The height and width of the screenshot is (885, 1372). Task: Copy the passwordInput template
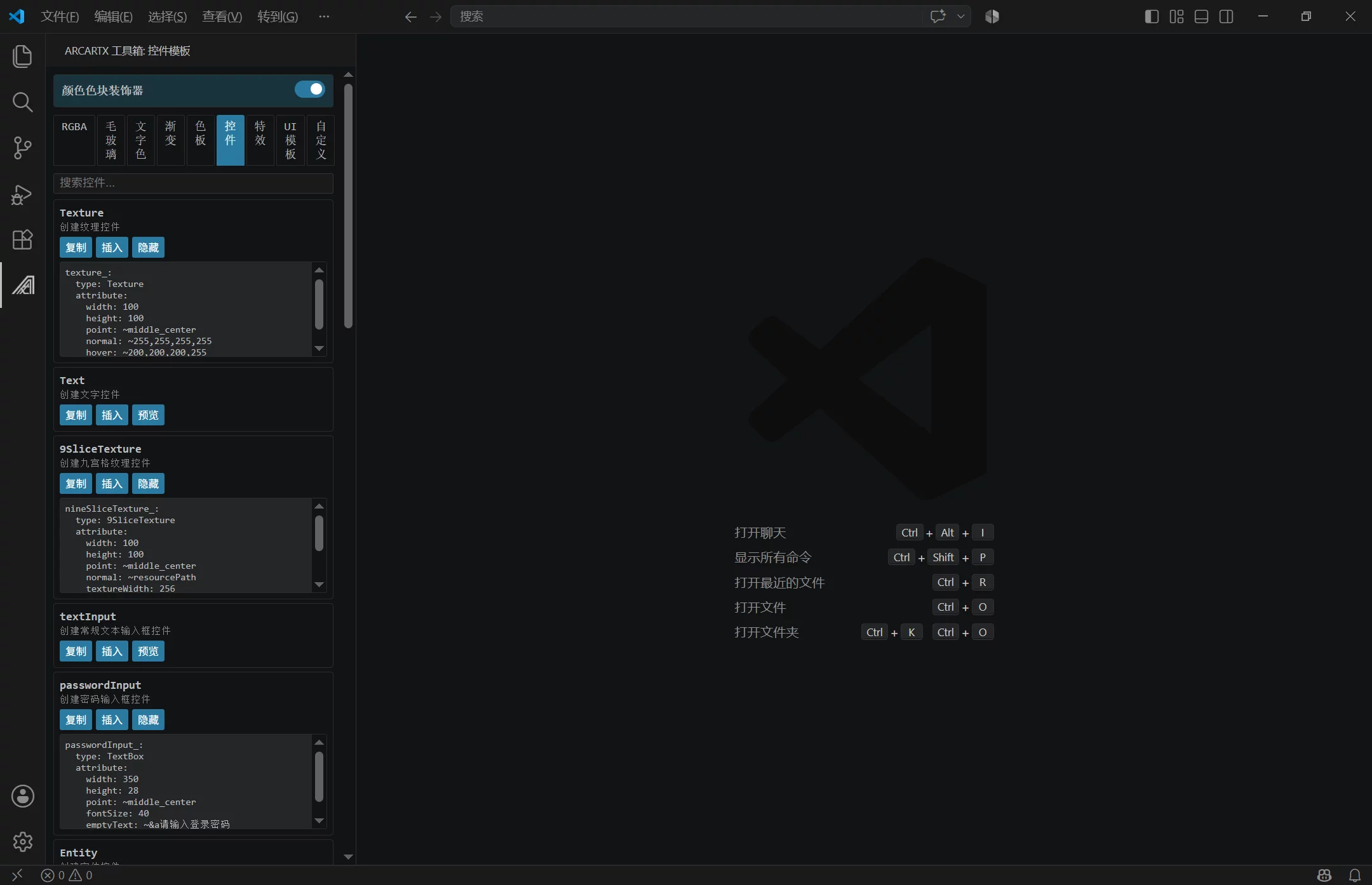coord(76,720)
